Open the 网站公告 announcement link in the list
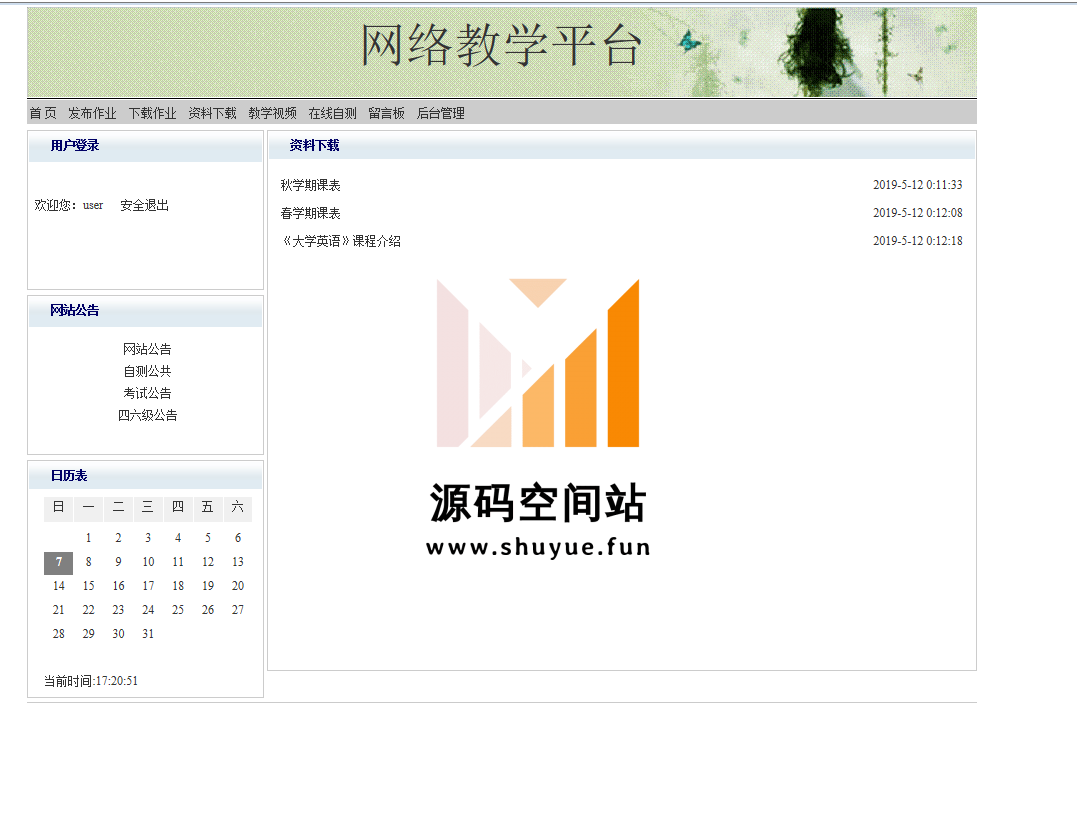Screen dimensions: 1077x840 pos(147,350)
